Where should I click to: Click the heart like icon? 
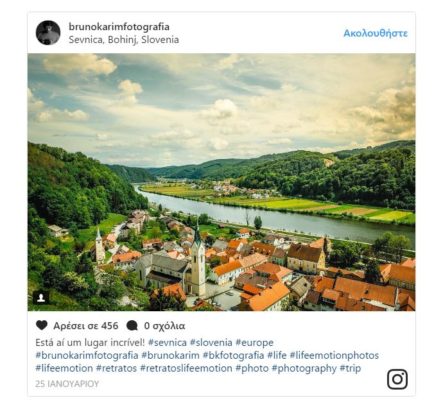[42, 325]
